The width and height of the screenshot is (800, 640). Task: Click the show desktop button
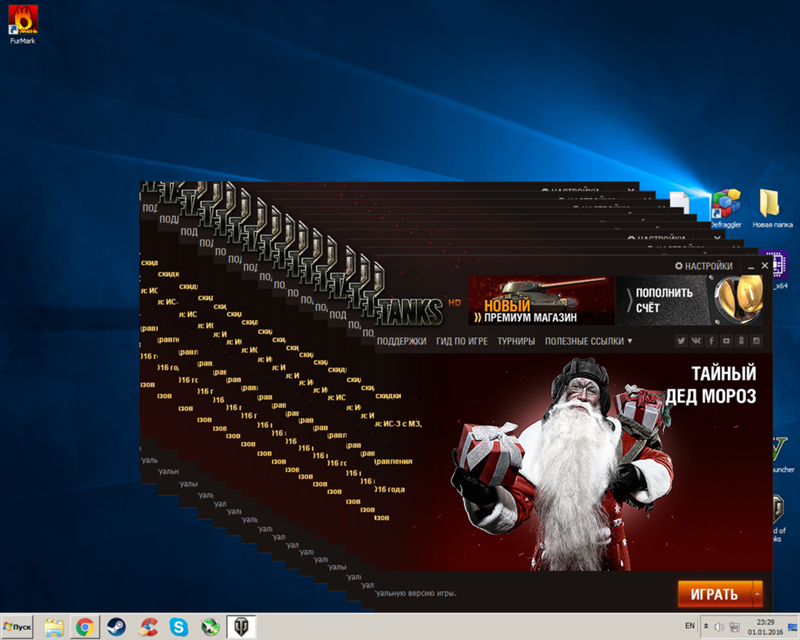click(793, 627)
